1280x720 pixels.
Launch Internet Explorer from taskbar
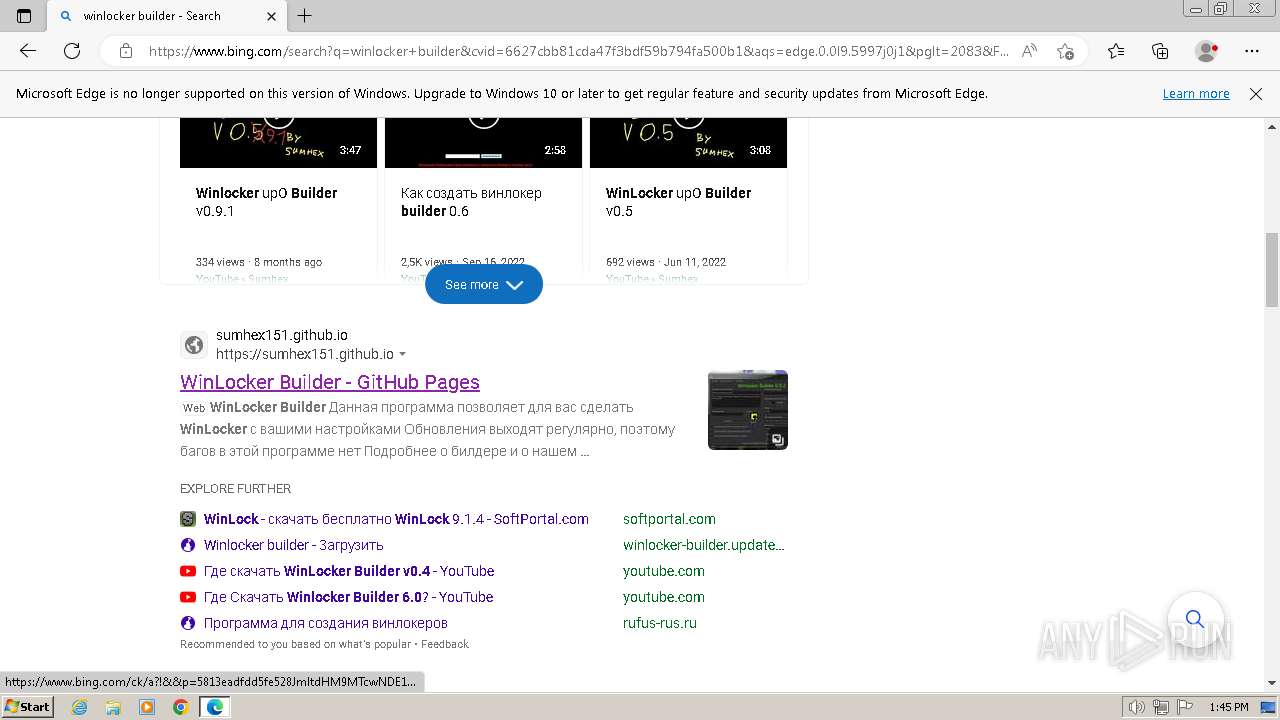[x=80, y=707]
